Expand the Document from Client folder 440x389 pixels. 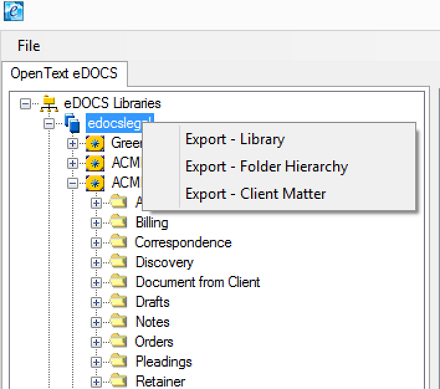[96, 282]
